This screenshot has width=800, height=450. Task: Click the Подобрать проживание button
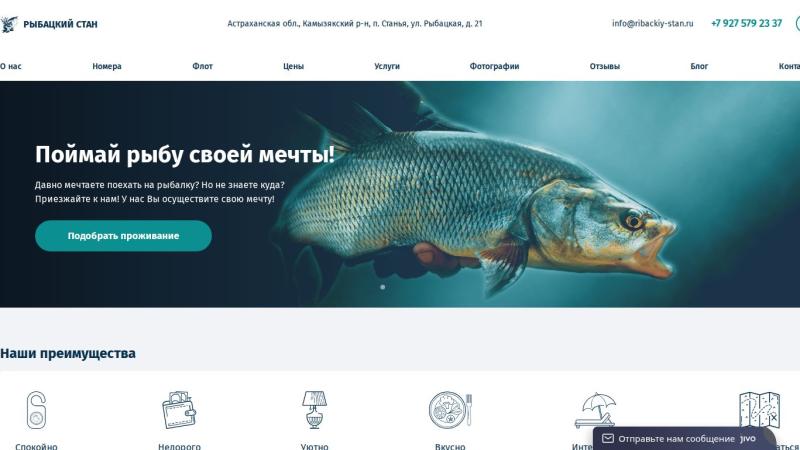[x=123, y=236]
